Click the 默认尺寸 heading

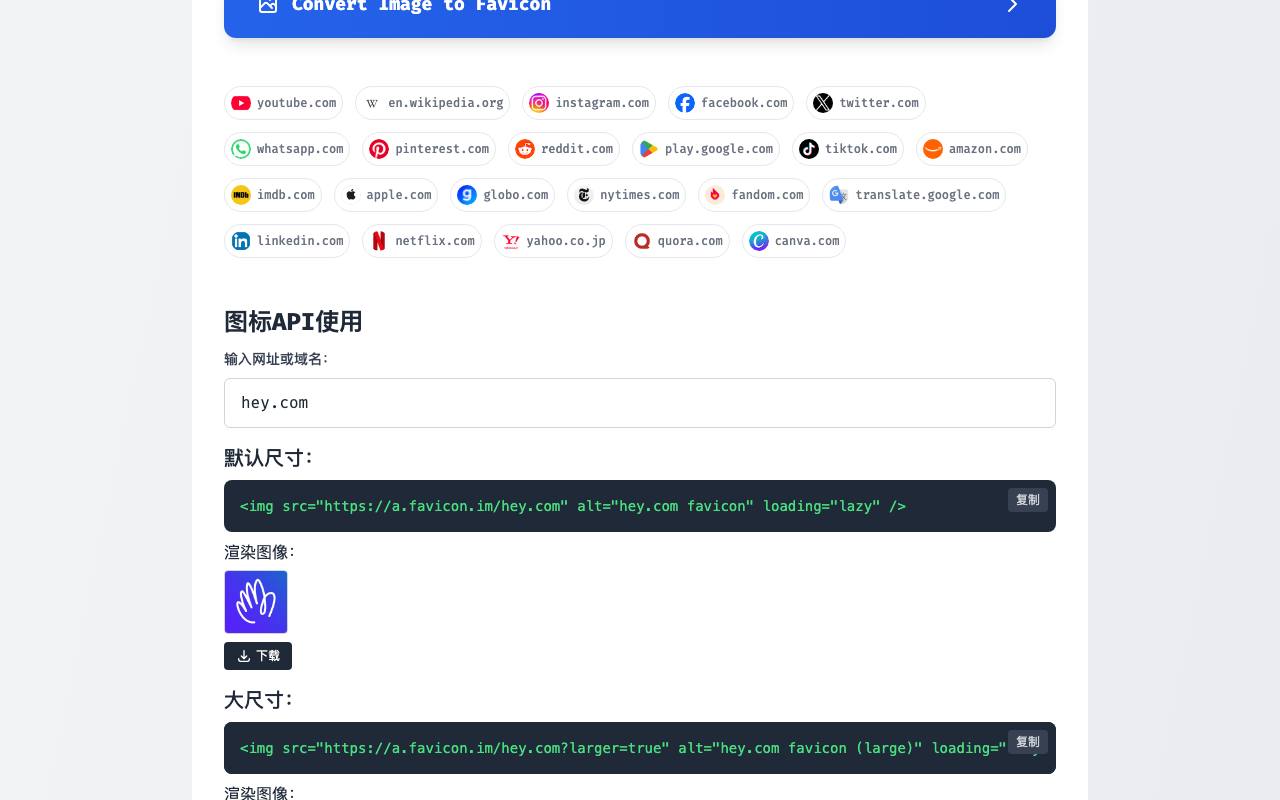click(269, 458)
